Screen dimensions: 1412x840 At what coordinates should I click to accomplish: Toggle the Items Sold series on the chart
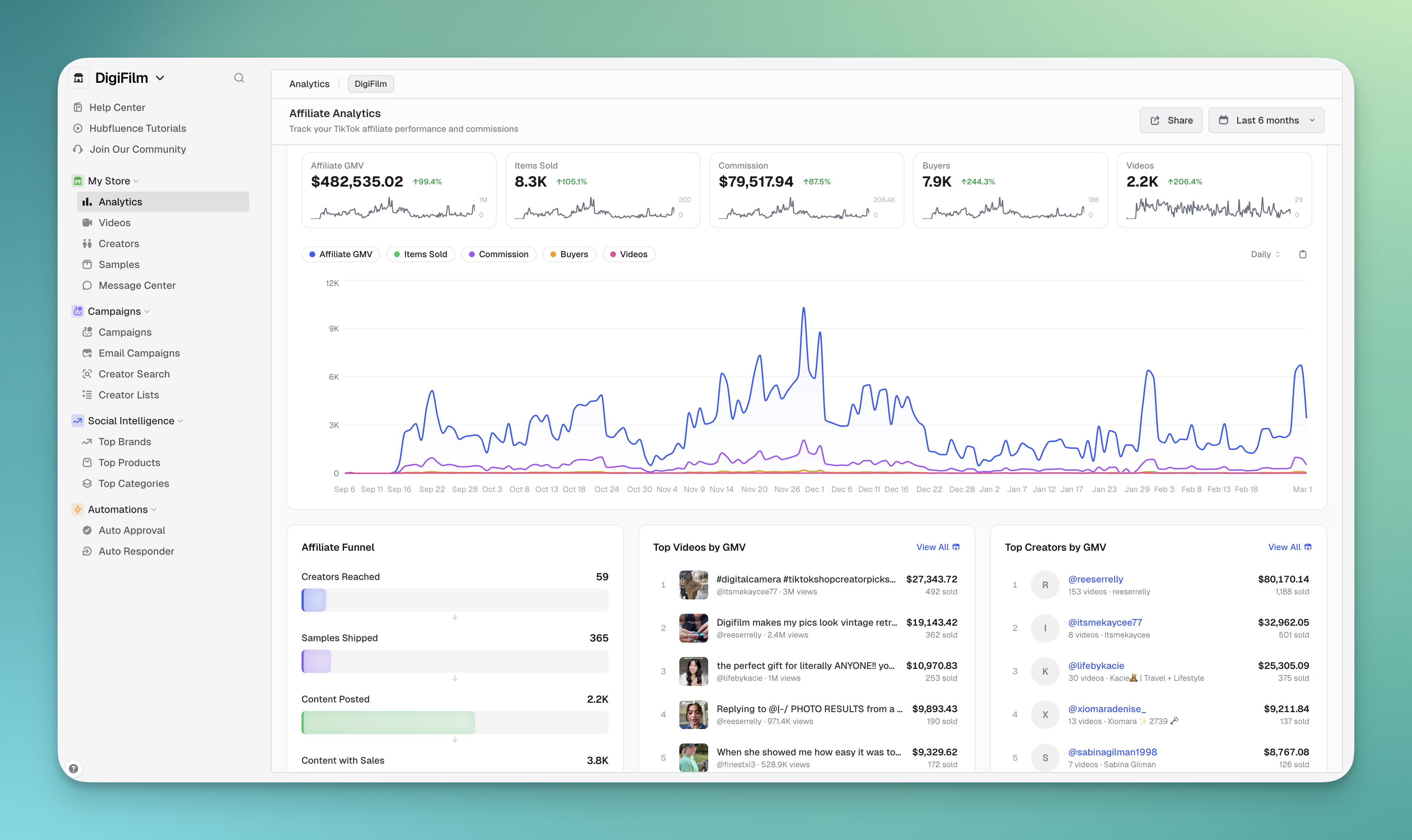[420, 254]
